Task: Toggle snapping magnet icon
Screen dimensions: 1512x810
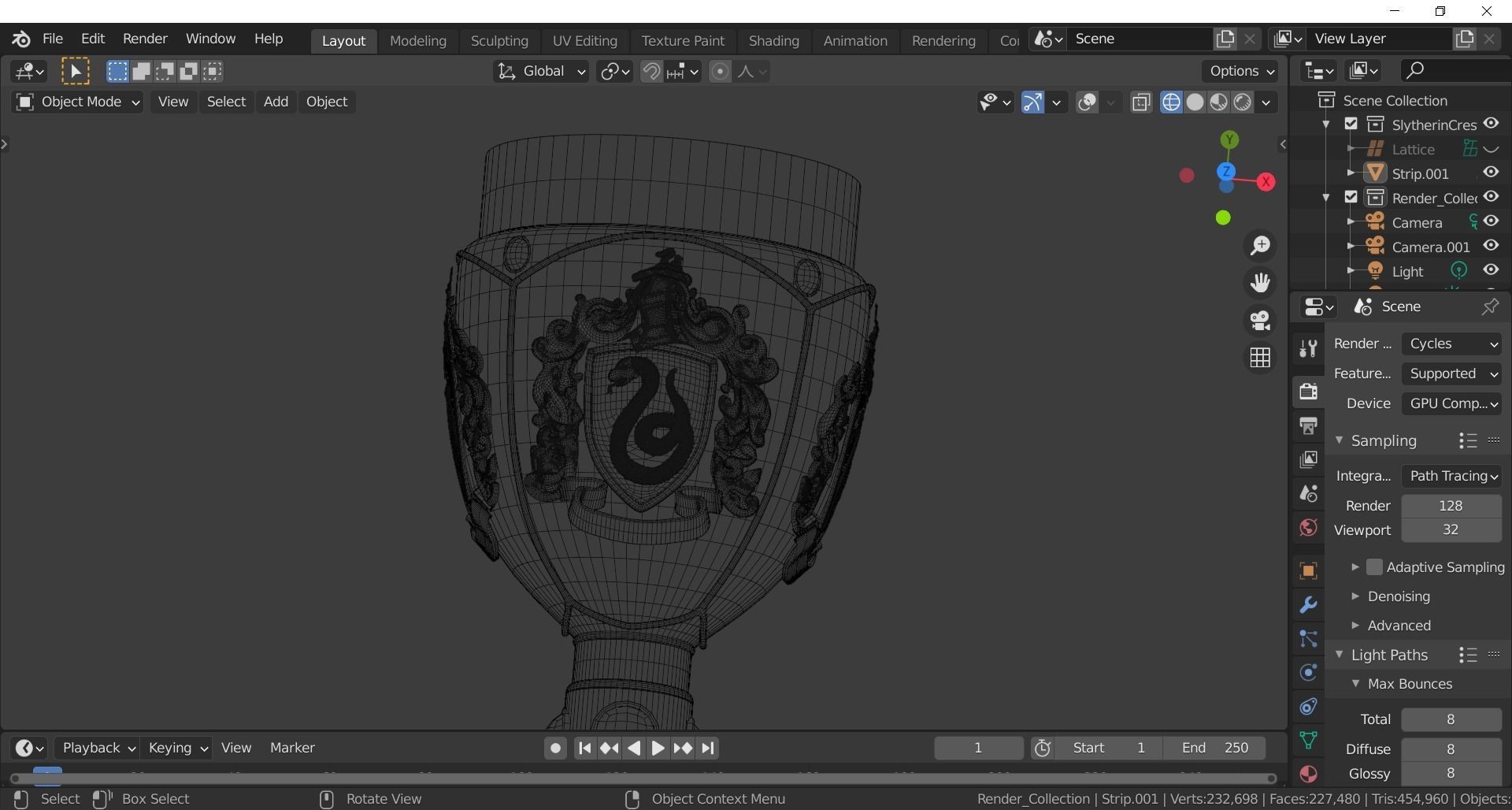Action: [x=651, y=72]
